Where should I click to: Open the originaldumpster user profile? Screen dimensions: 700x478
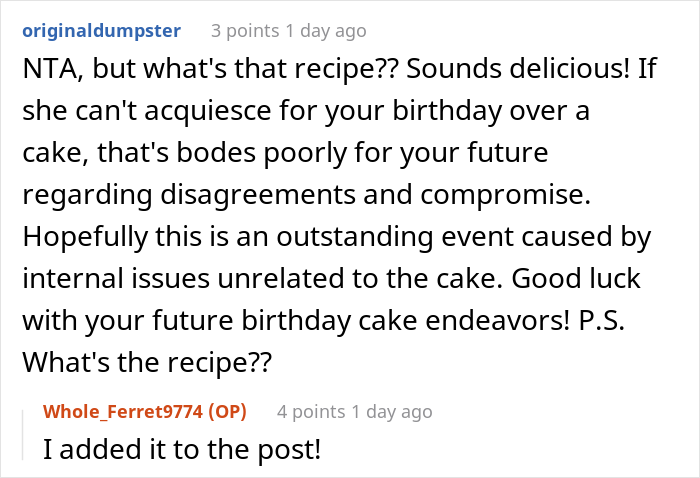[x=101, y=31]
